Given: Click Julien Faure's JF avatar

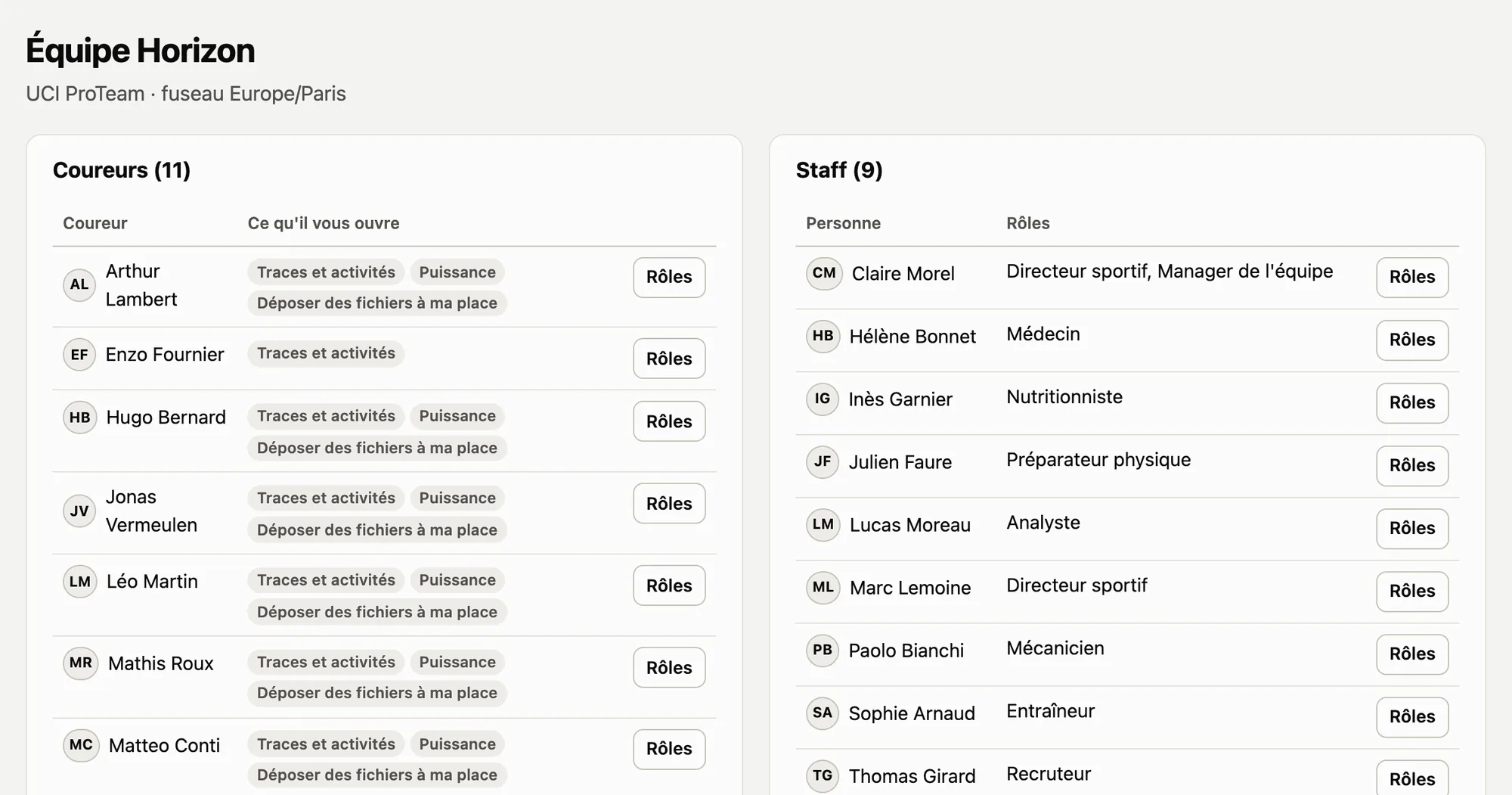Looking at the screenshot, I should pyautogui.click(x=823, y=462).
